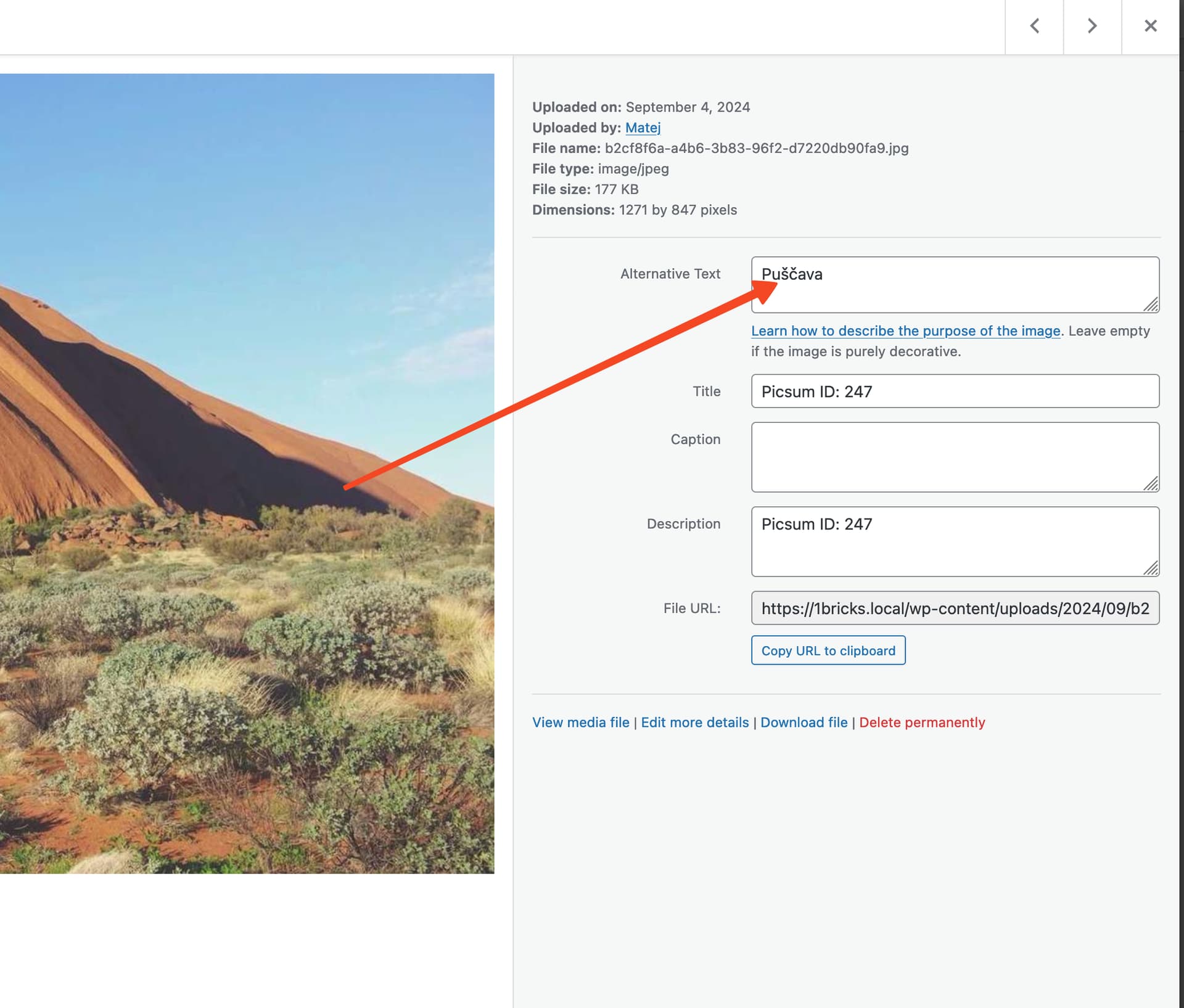1184x1008 pixels.
Task: Open 'Learn how to describe the purpose' link
Action: pyautogui.click(x=905, y=331)
